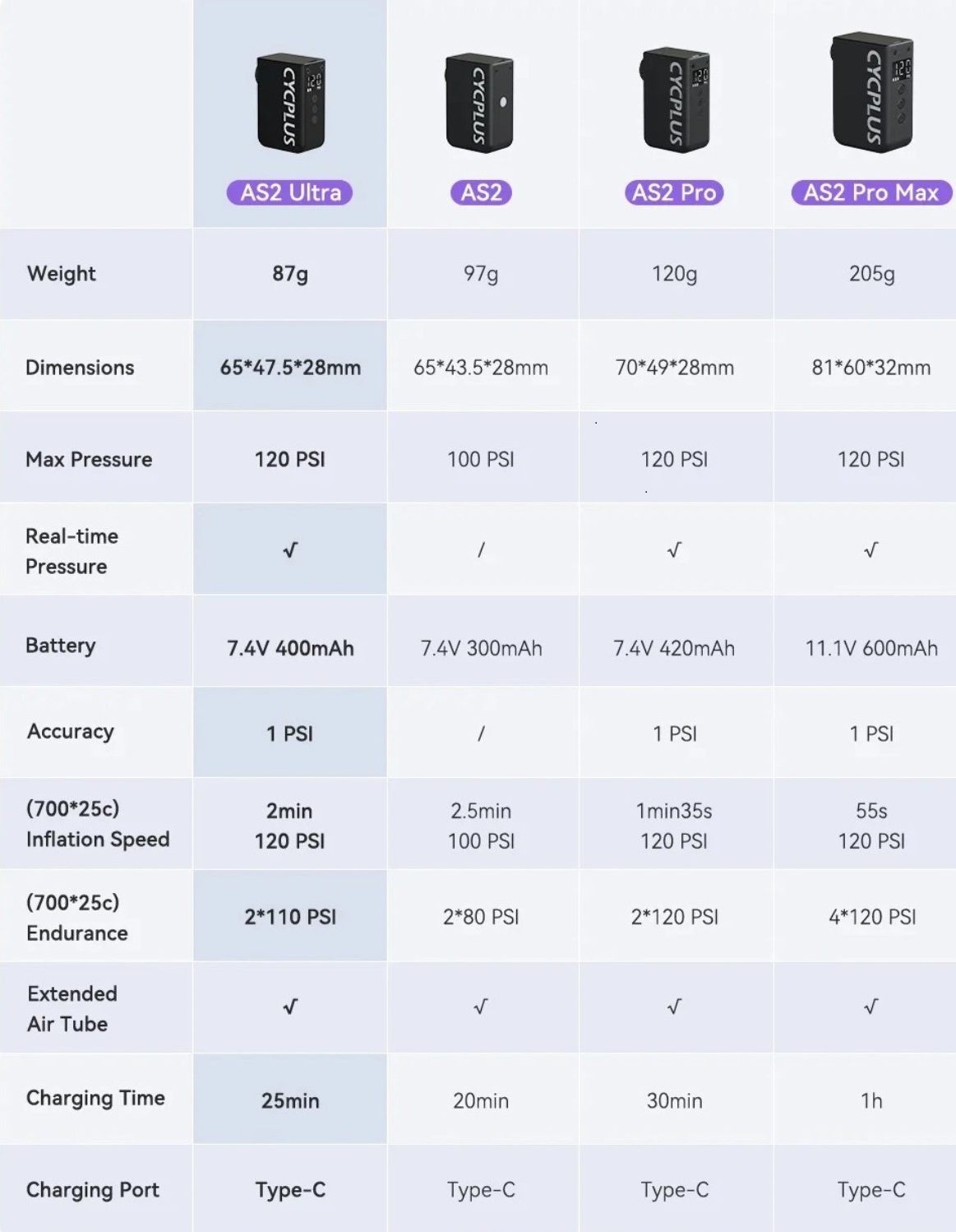Click the plain AS2 pump product image
956x1232 pixels.
[480, 103]
